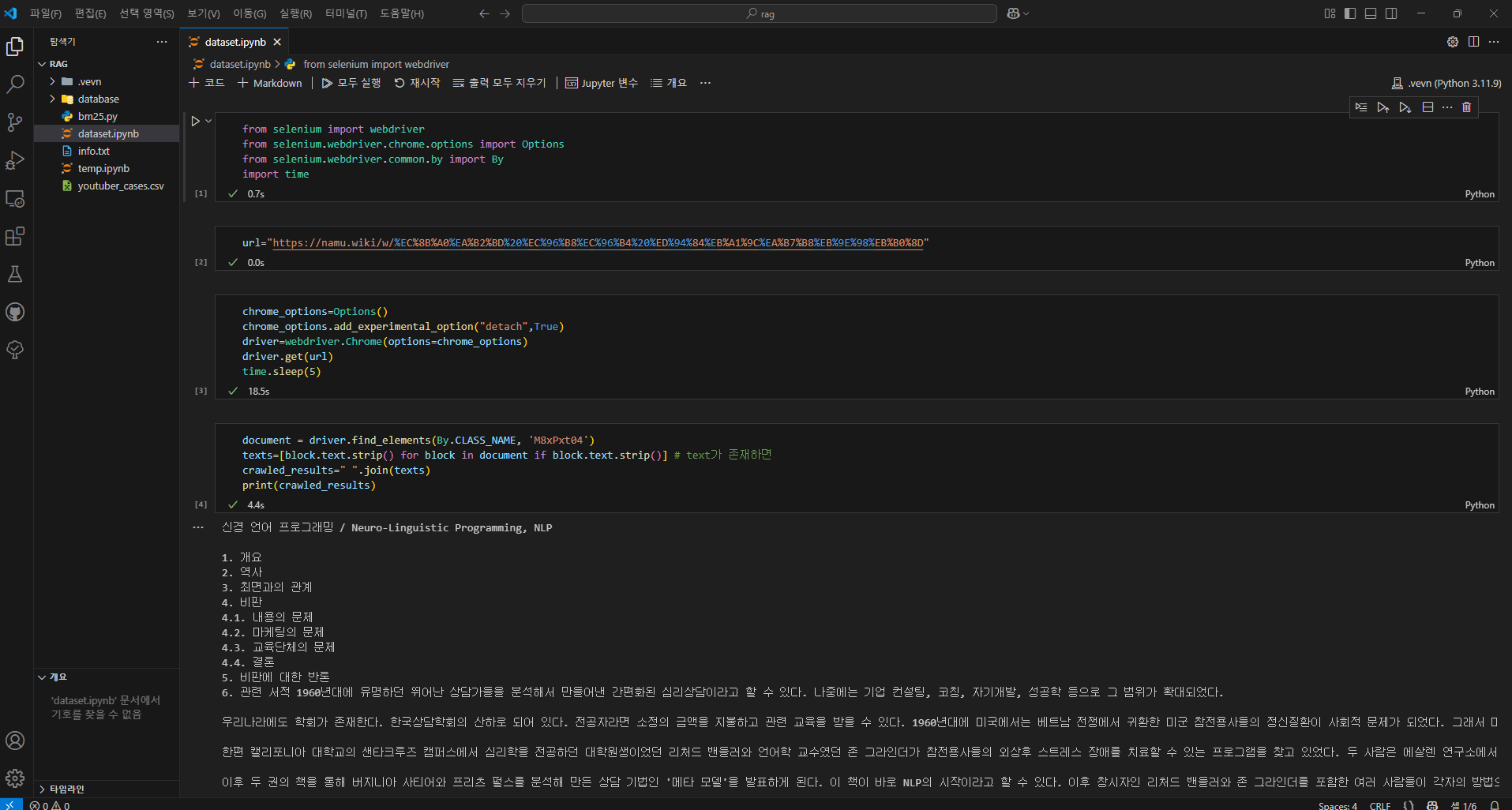
Task: Open the Source Control view
Action: (x=15, y=122)
